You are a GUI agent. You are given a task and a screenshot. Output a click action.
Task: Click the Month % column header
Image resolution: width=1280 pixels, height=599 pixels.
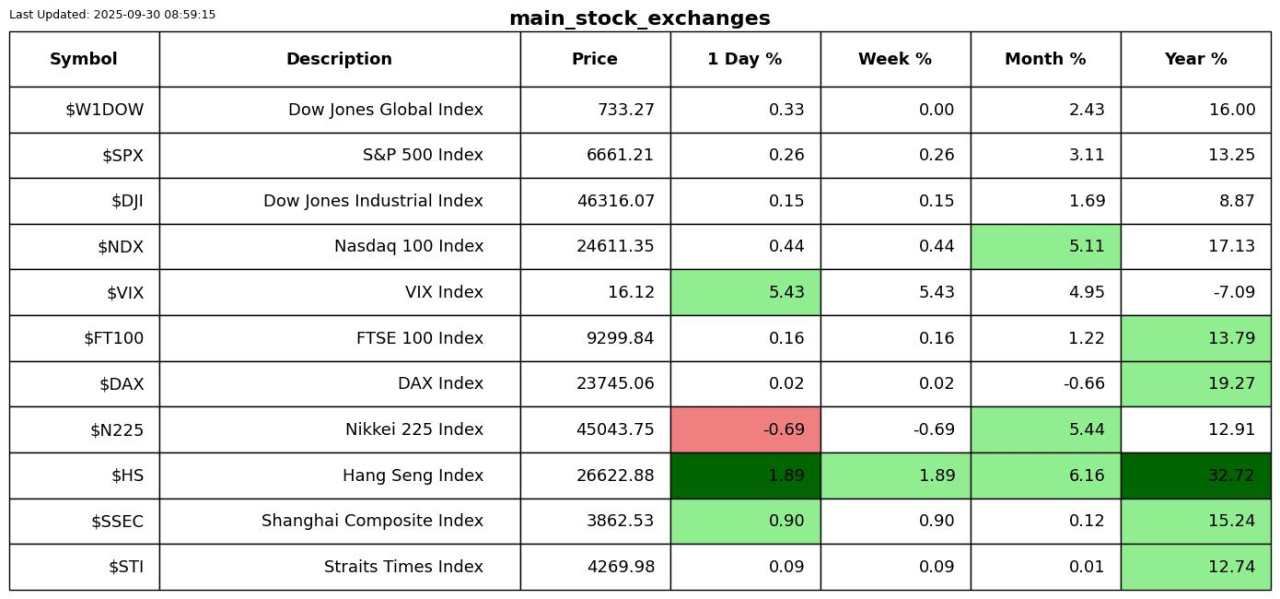pos(1045,59)
